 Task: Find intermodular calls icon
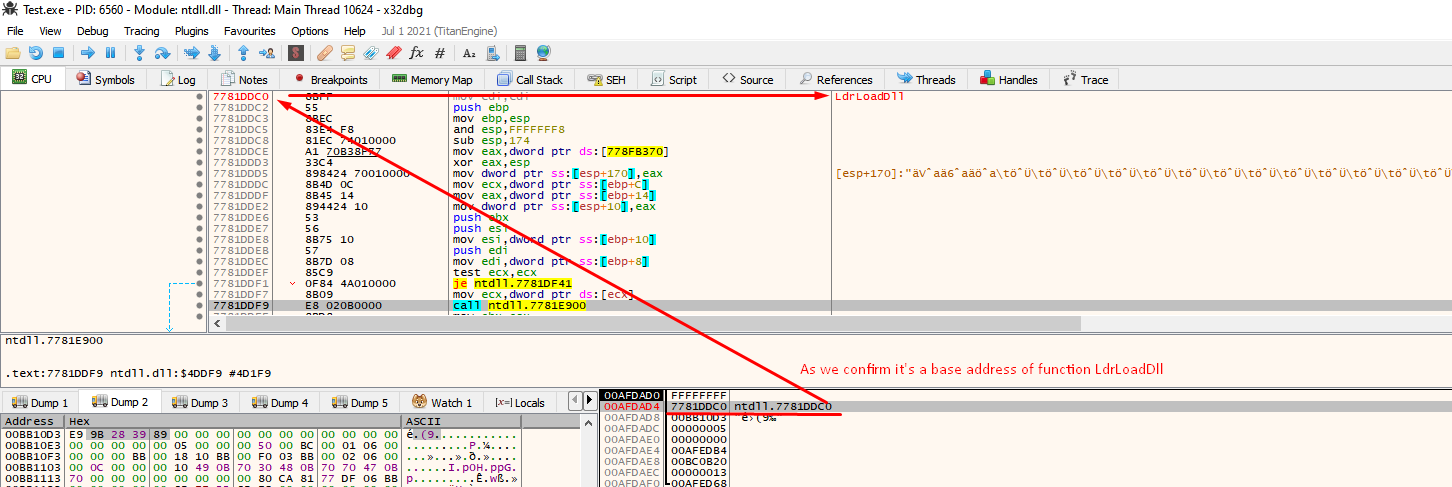(x=492, y=52)
